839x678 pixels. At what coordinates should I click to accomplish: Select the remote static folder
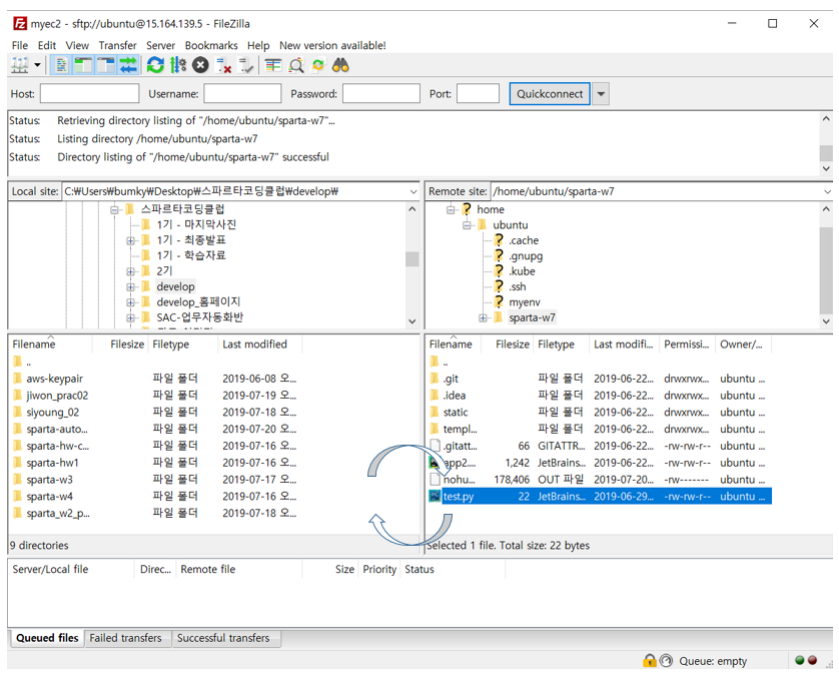tap(455, 413)
